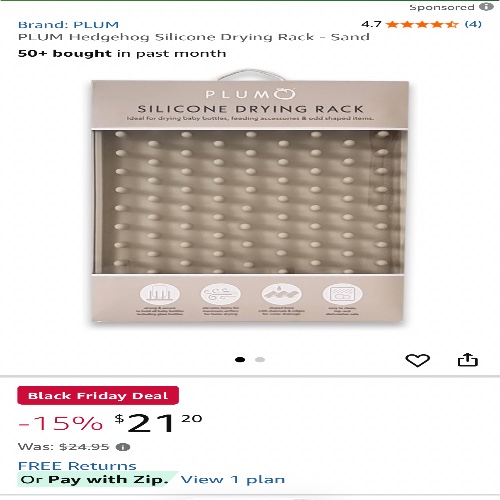The height and width of the screenshot is (500, 500).
Task: Tap the heart wishlist icon
Action: point(417,360)
